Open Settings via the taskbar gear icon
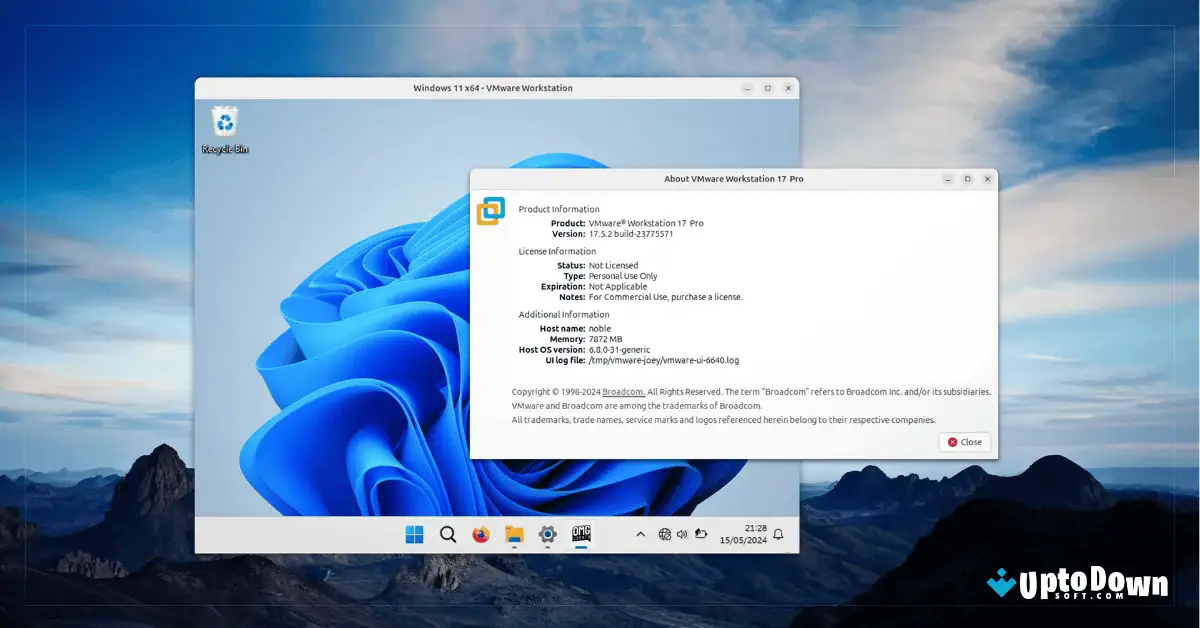The width and height of the screenshot is (1200, 628). (546, 534)
